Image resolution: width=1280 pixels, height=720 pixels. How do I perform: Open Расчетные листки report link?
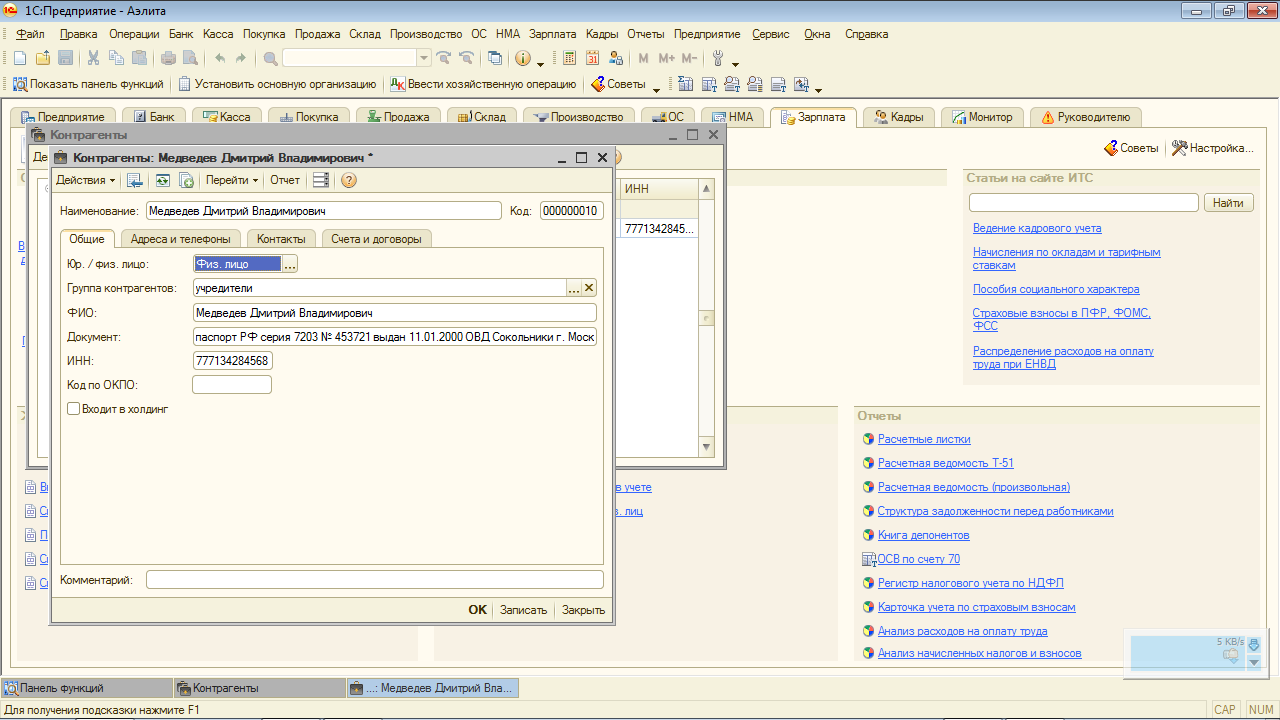click(924, 439)
